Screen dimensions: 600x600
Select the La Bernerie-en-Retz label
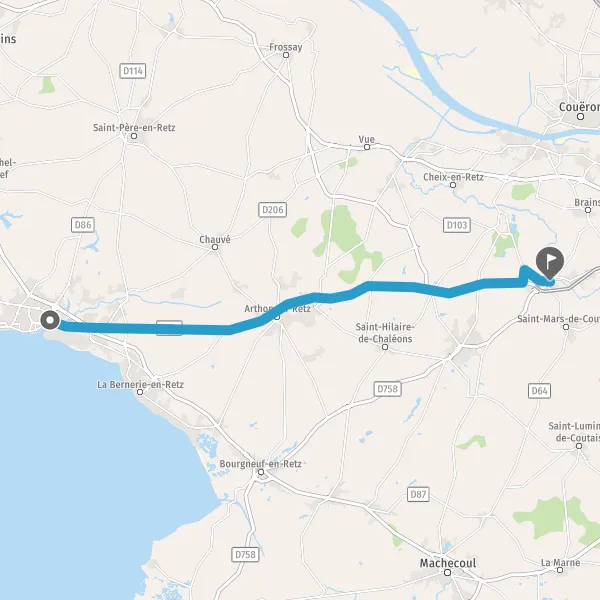(140, 384)
